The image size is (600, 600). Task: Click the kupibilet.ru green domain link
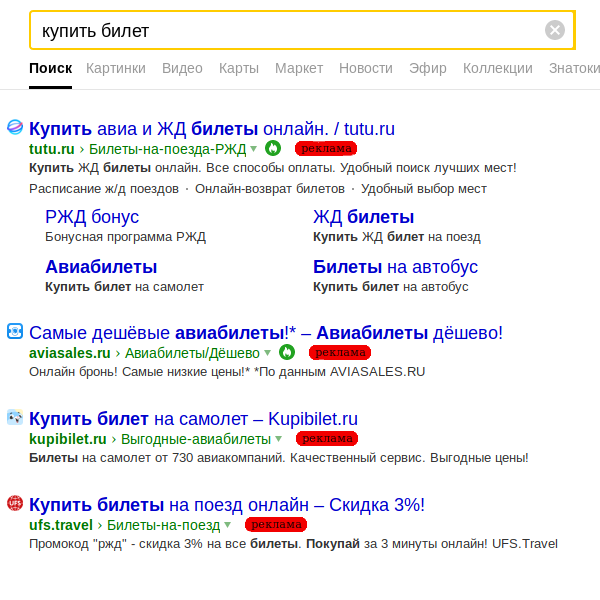click(68, 439)
